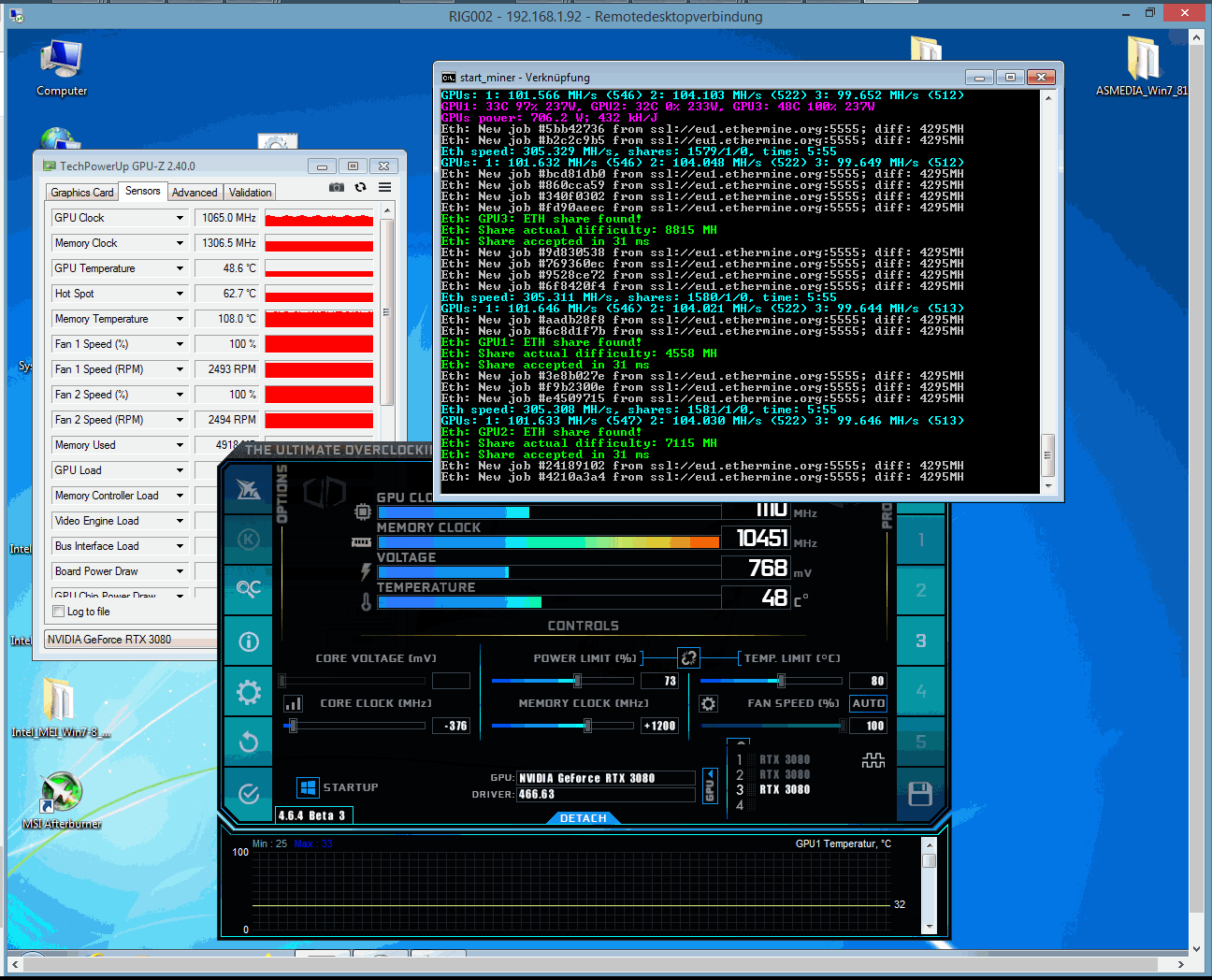The image size is (1212, 980).
Task: Click the power limit value field 73
Action: tap(659, 681)
